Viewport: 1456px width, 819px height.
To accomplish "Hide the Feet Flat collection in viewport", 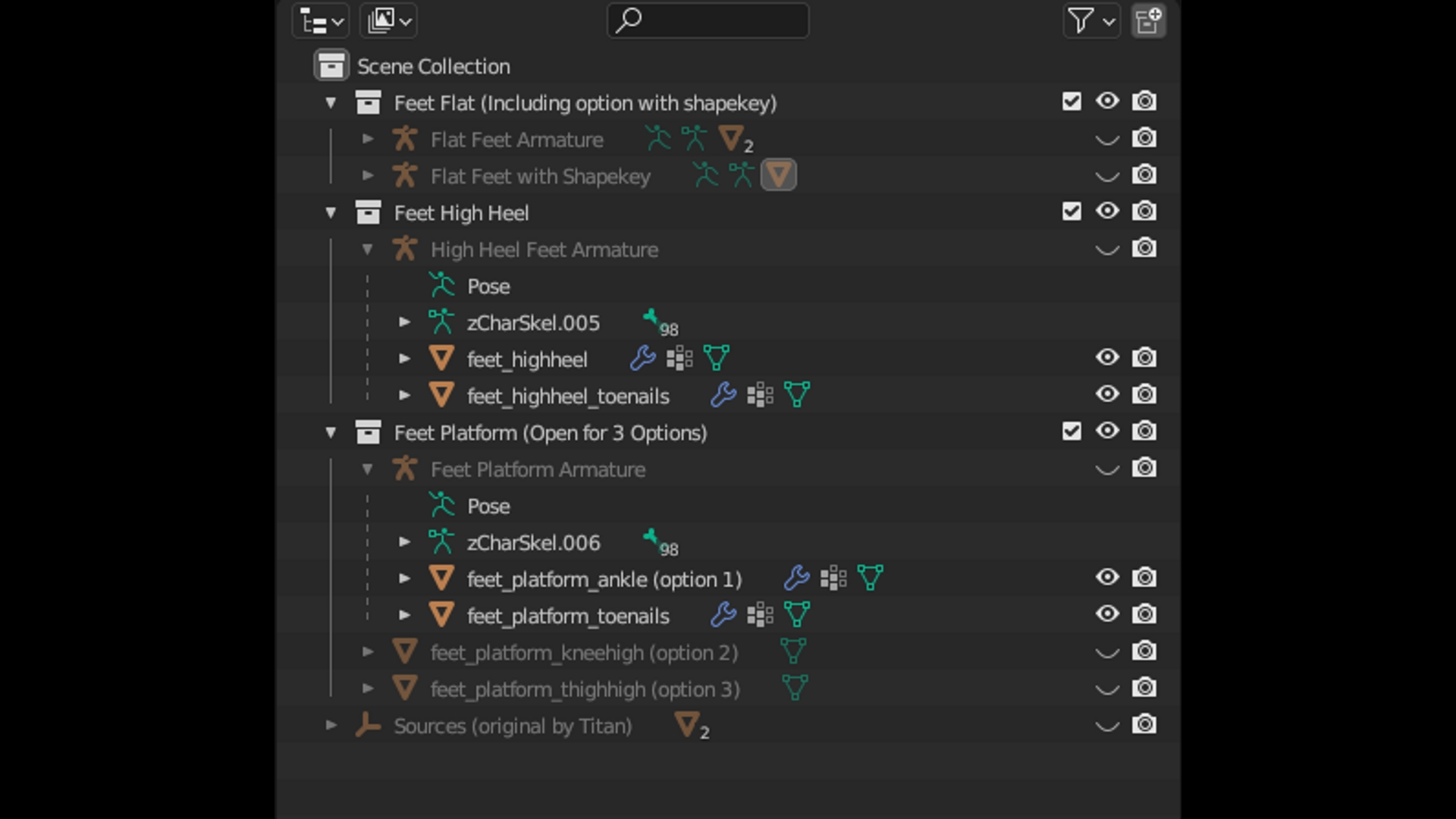I will pos(1107,101).
